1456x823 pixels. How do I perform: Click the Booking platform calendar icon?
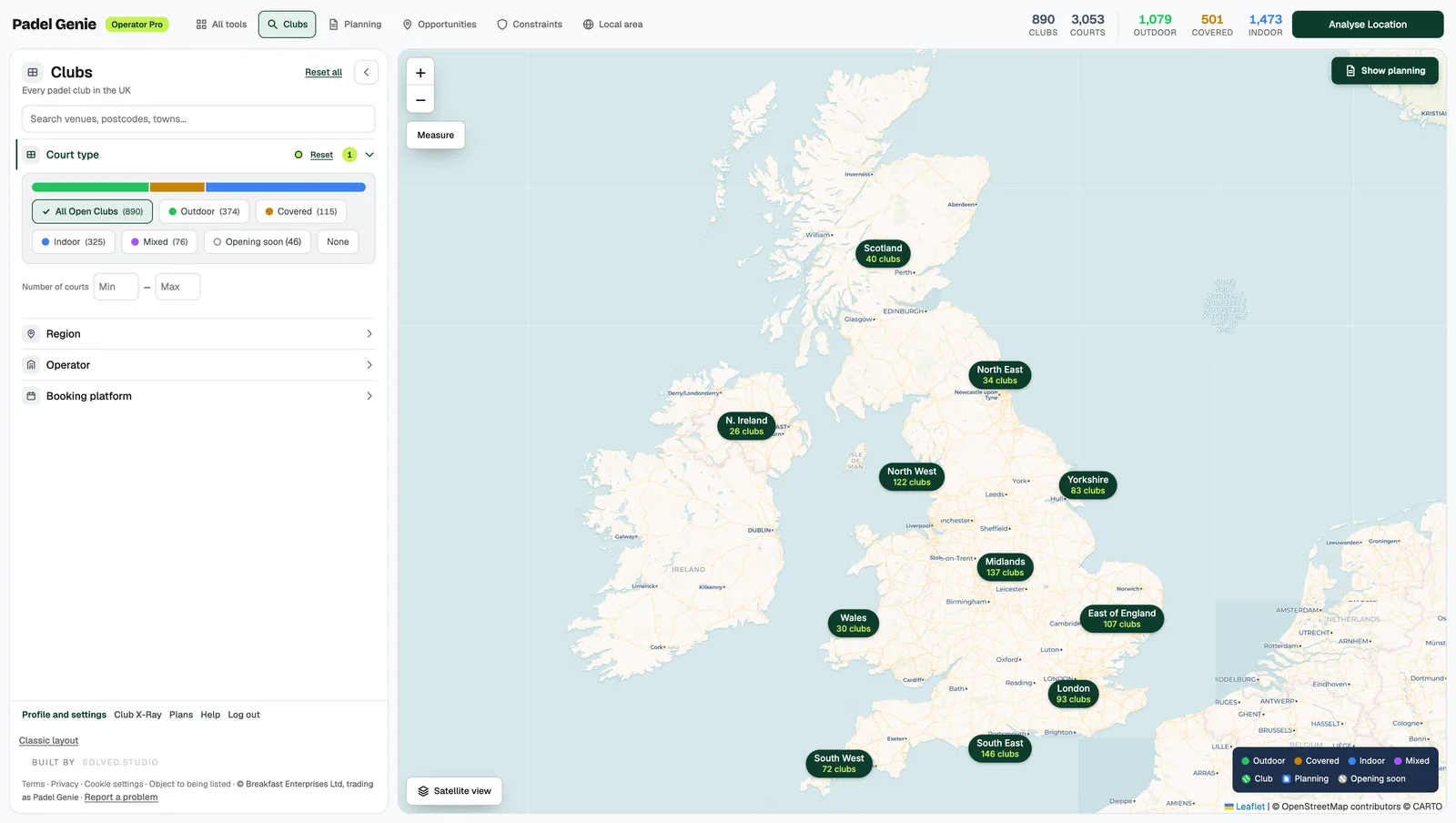[31, 396]
